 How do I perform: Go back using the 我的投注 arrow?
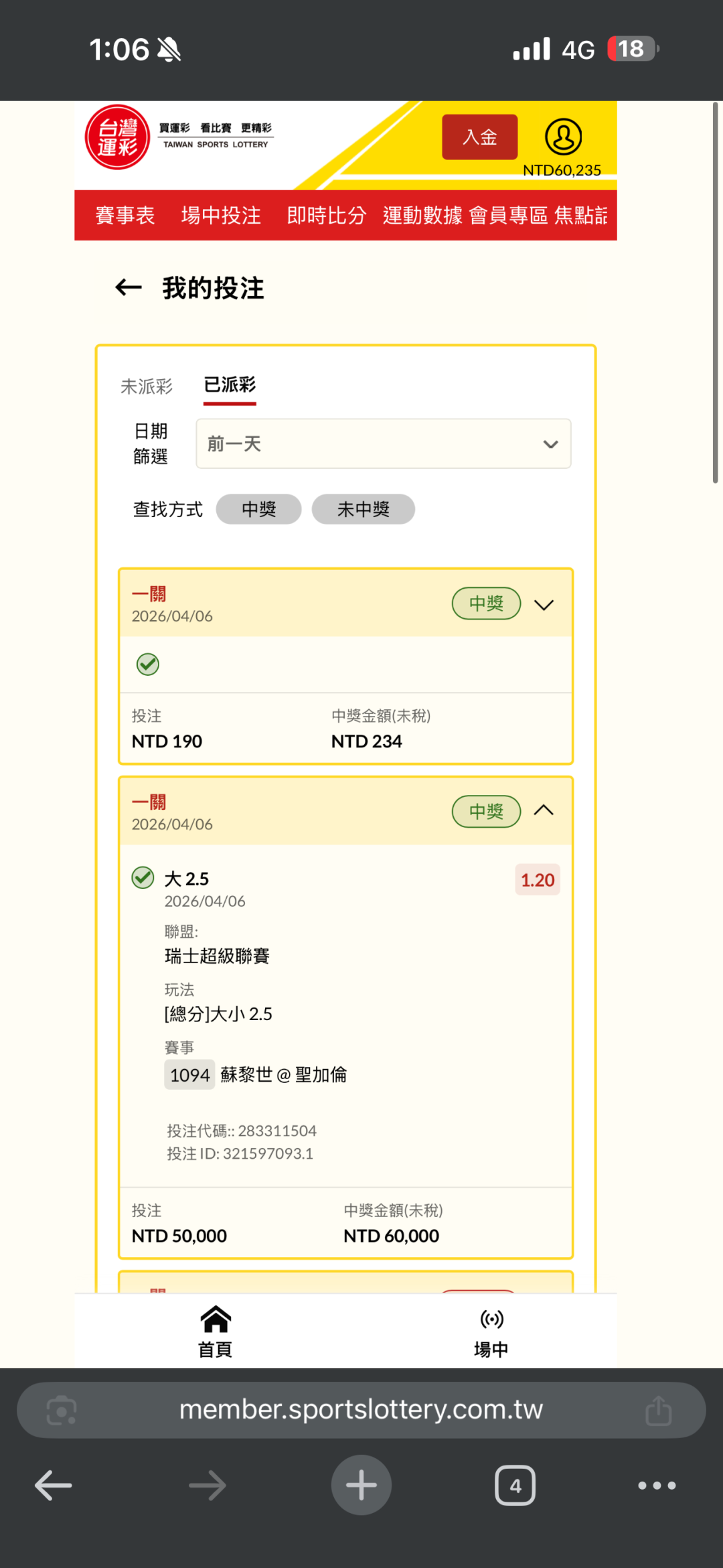129,288
